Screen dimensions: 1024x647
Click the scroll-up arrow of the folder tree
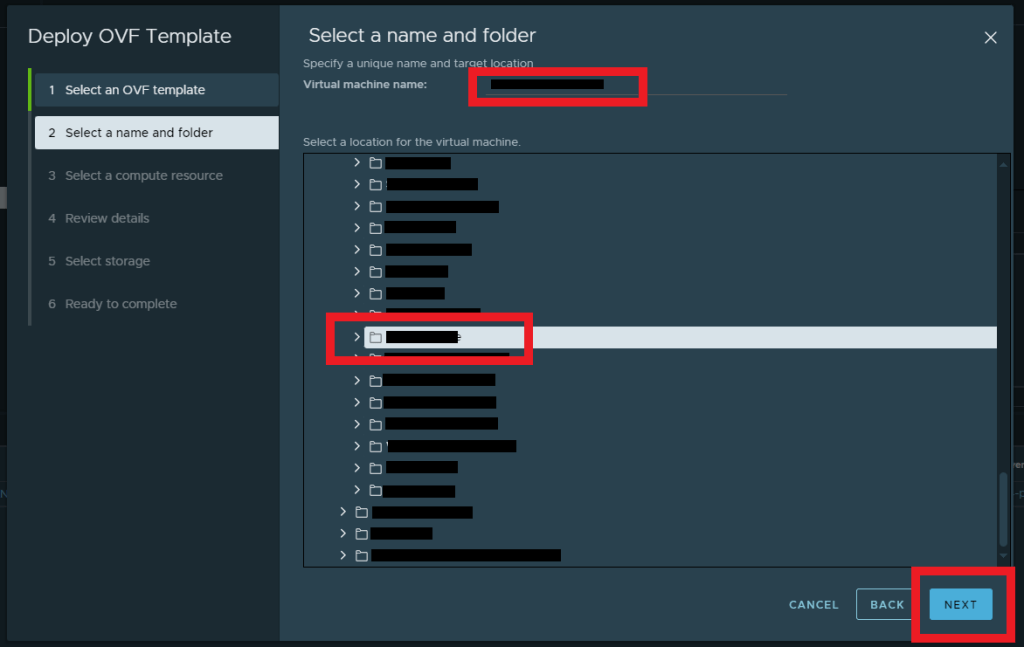pyautogui.click(x=1003, y=162)
